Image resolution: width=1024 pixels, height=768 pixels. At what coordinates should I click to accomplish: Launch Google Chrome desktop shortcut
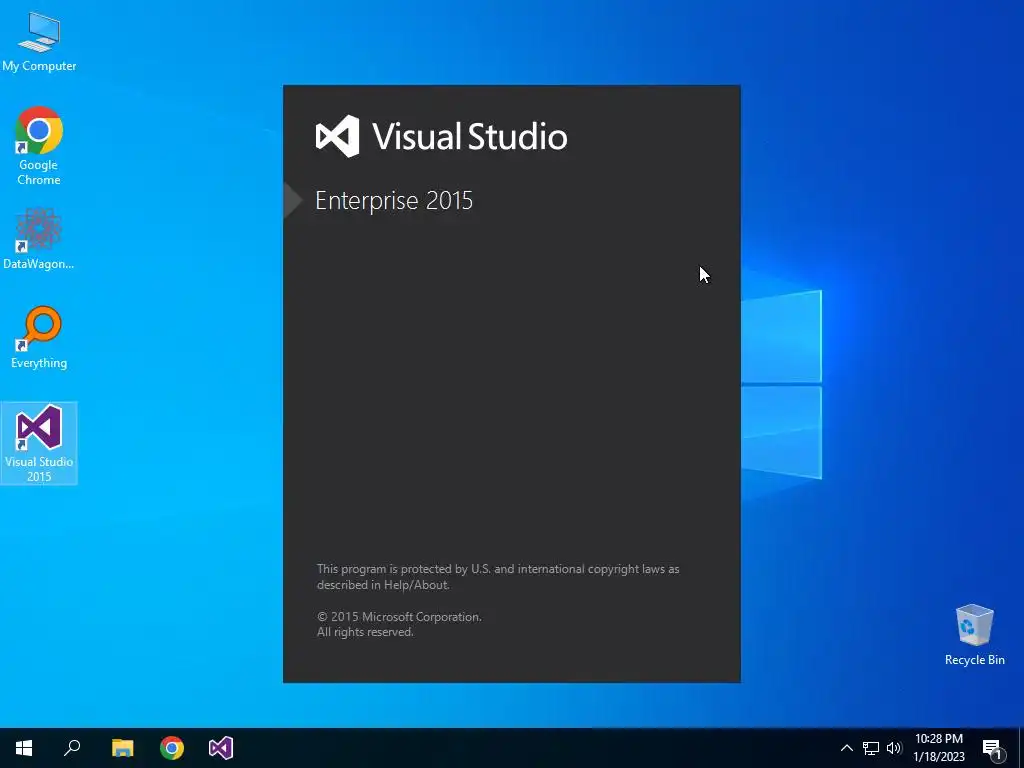(x=39, y=146)
